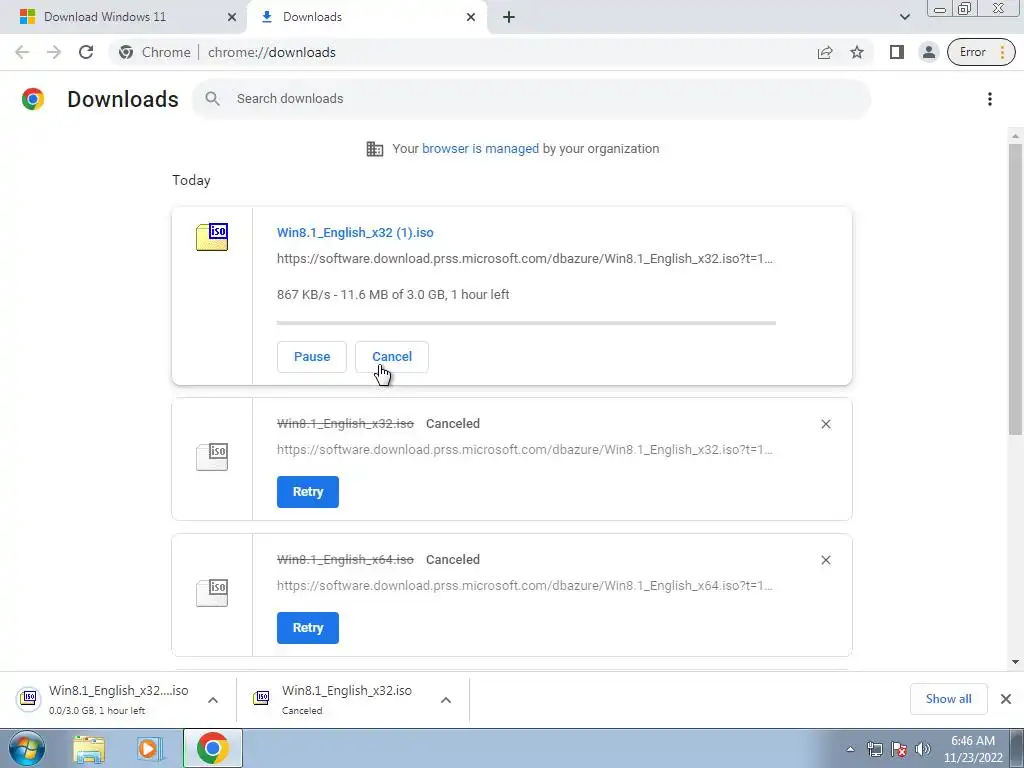Bookmark this page with star icon
This screenshot has height=768, width=1024.
tap(857, 52)
